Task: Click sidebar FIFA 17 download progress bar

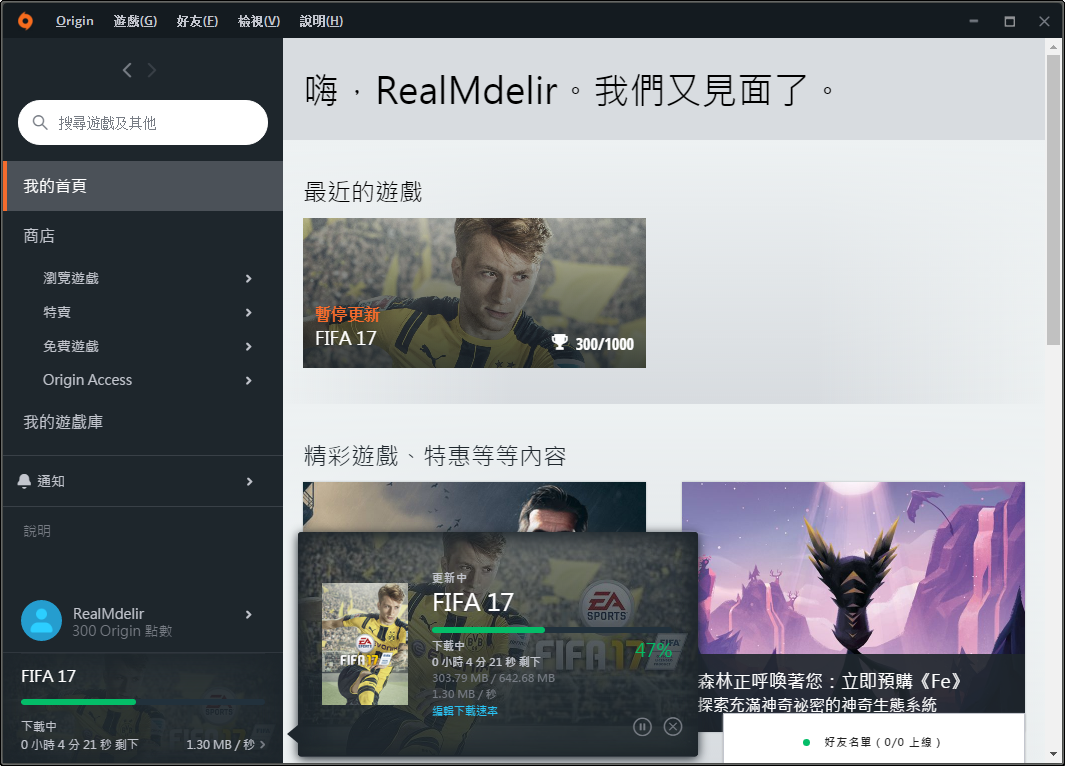Action: point(143,701)
